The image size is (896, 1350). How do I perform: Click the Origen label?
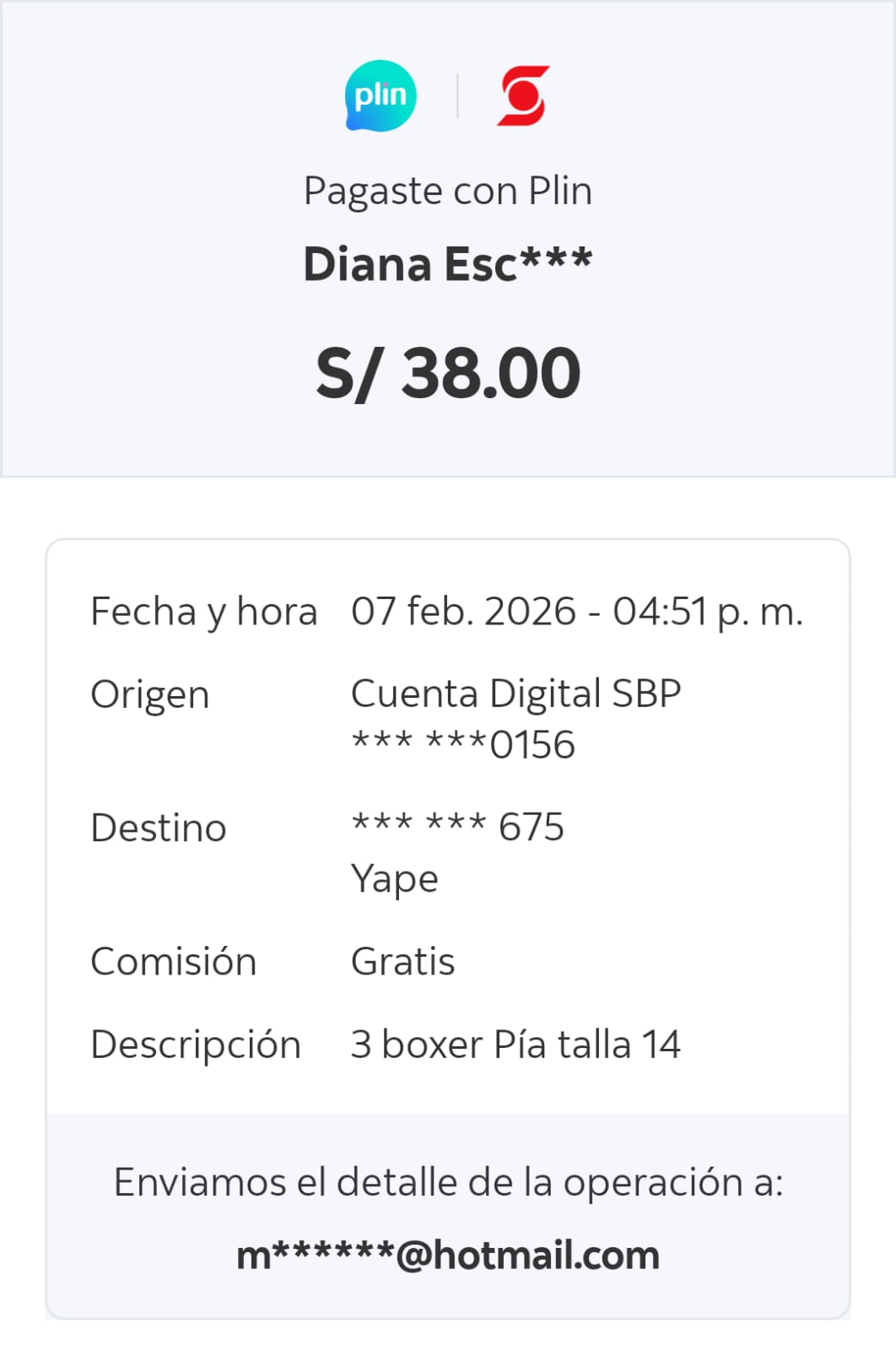[x=150, y=695]
